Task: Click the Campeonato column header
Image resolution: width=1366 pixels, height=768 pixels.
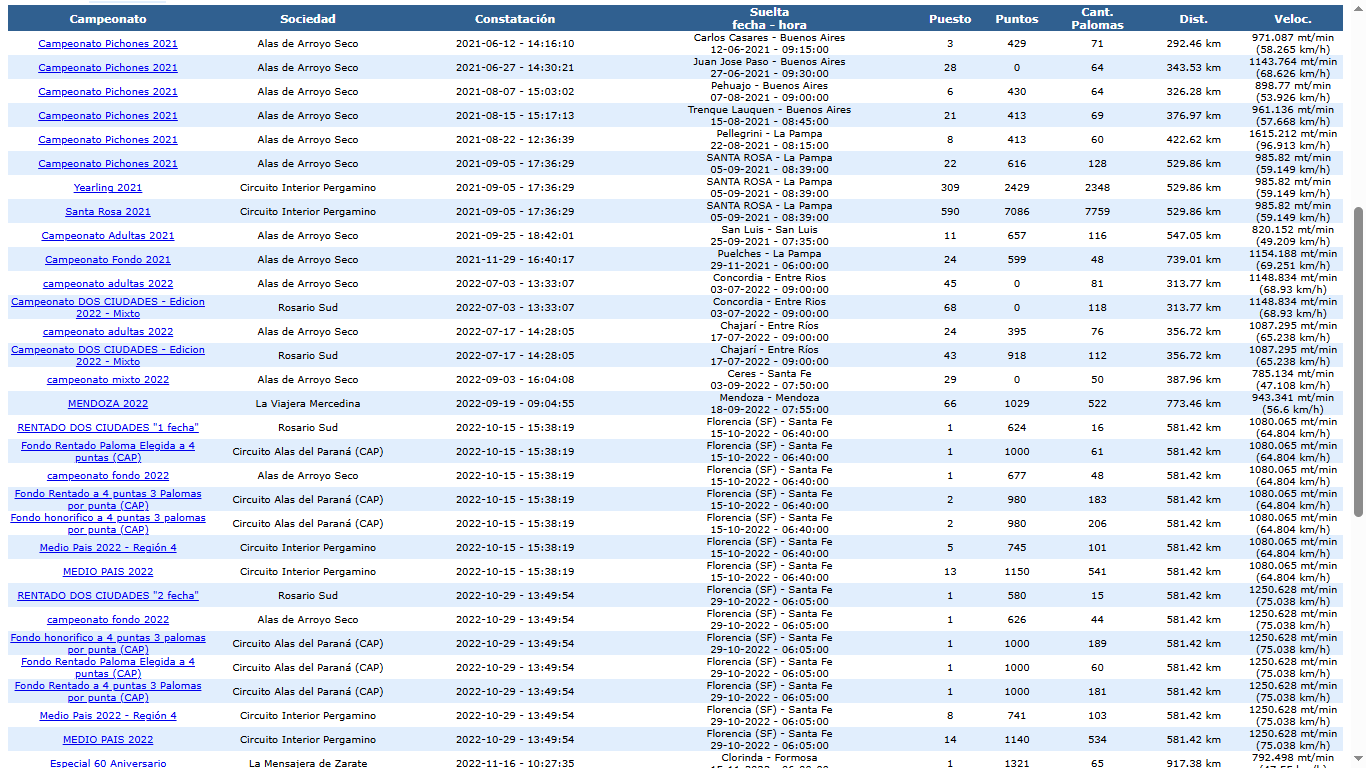Action: (x=108, y=19)
